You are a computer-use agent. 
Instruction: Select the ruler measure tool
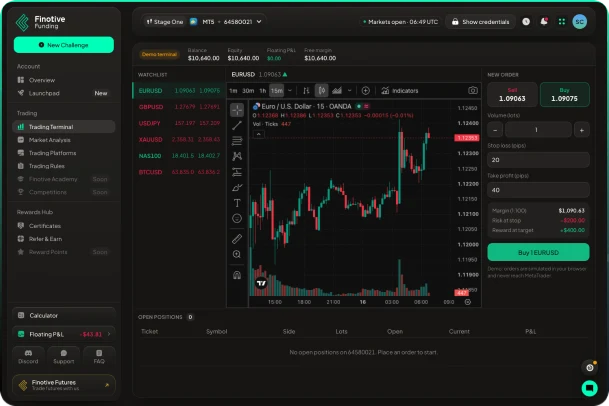[237, 239]
